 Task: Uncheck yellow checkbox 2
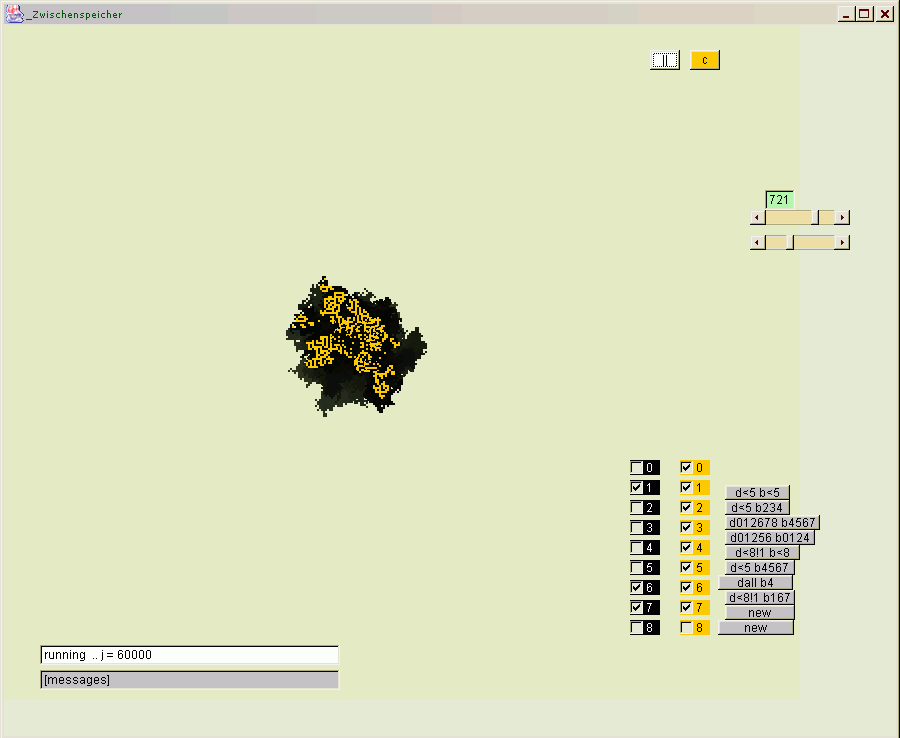point(686,508)
